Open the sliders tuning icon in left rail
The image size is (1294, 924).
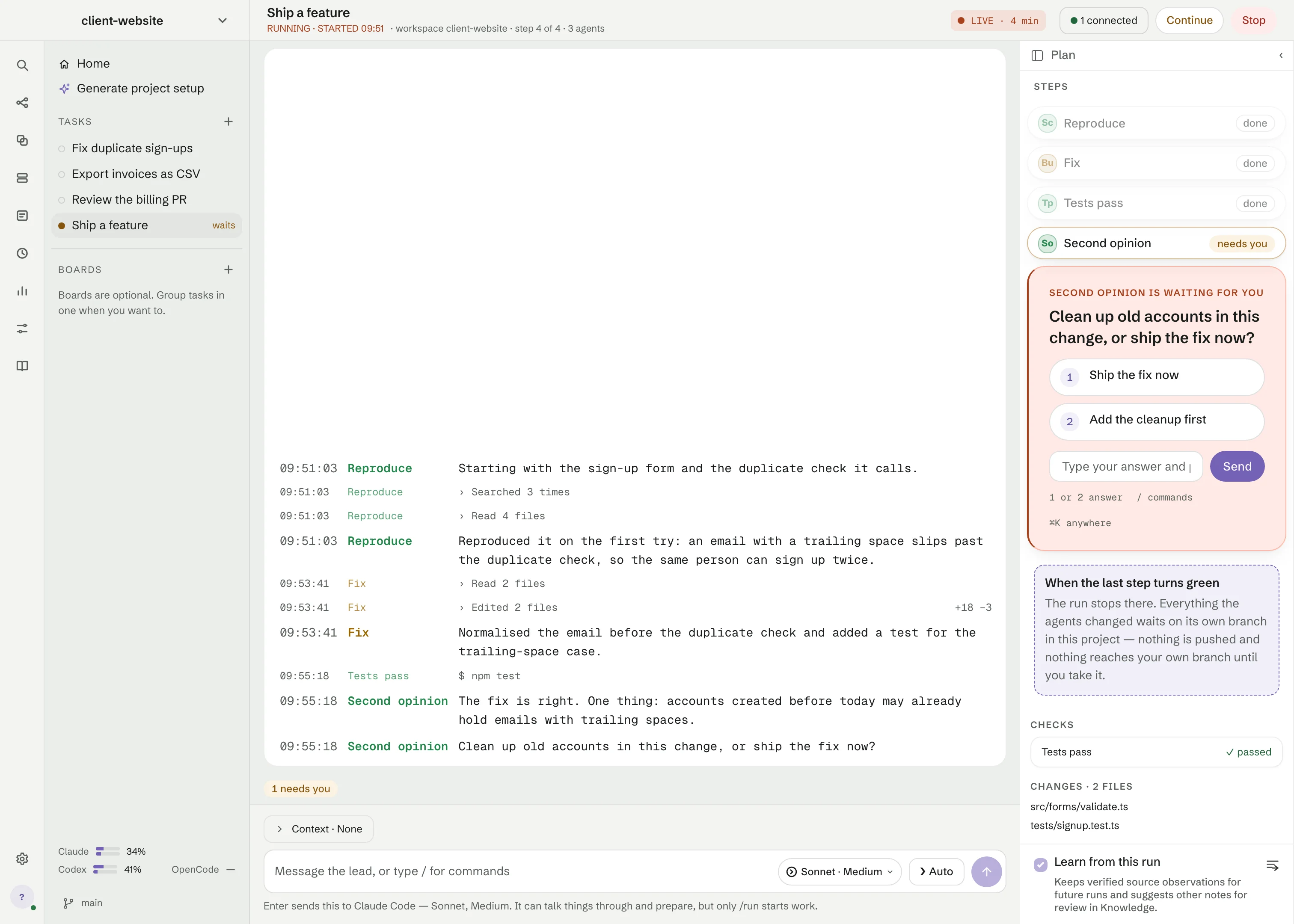[x=22, y=328]
